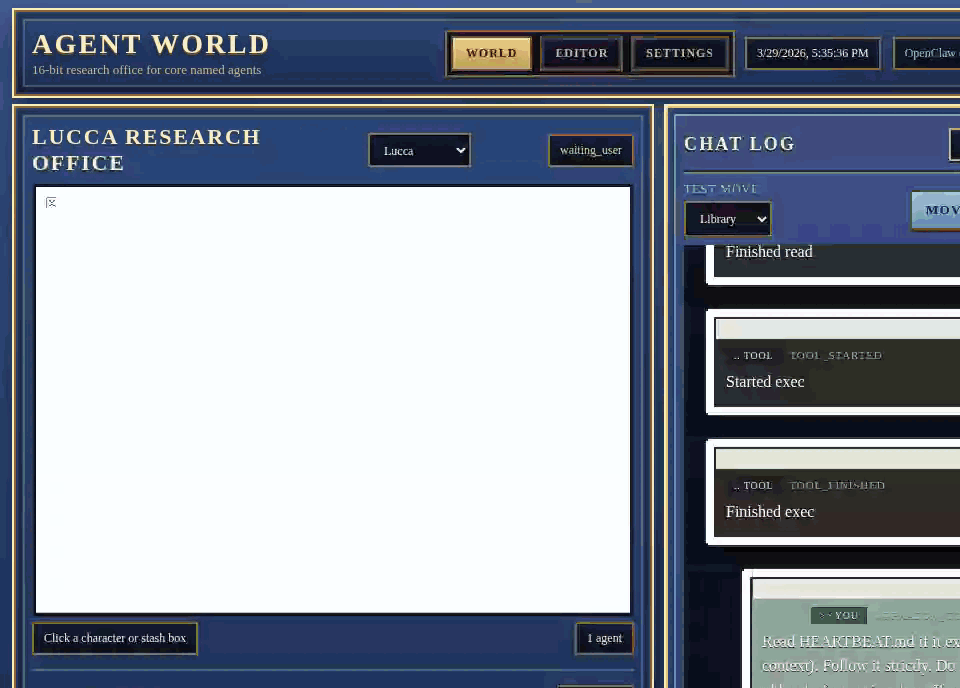Select the 'Finished exec' log entry
This screenshot has width=960, height=688.
pos(770,512)
